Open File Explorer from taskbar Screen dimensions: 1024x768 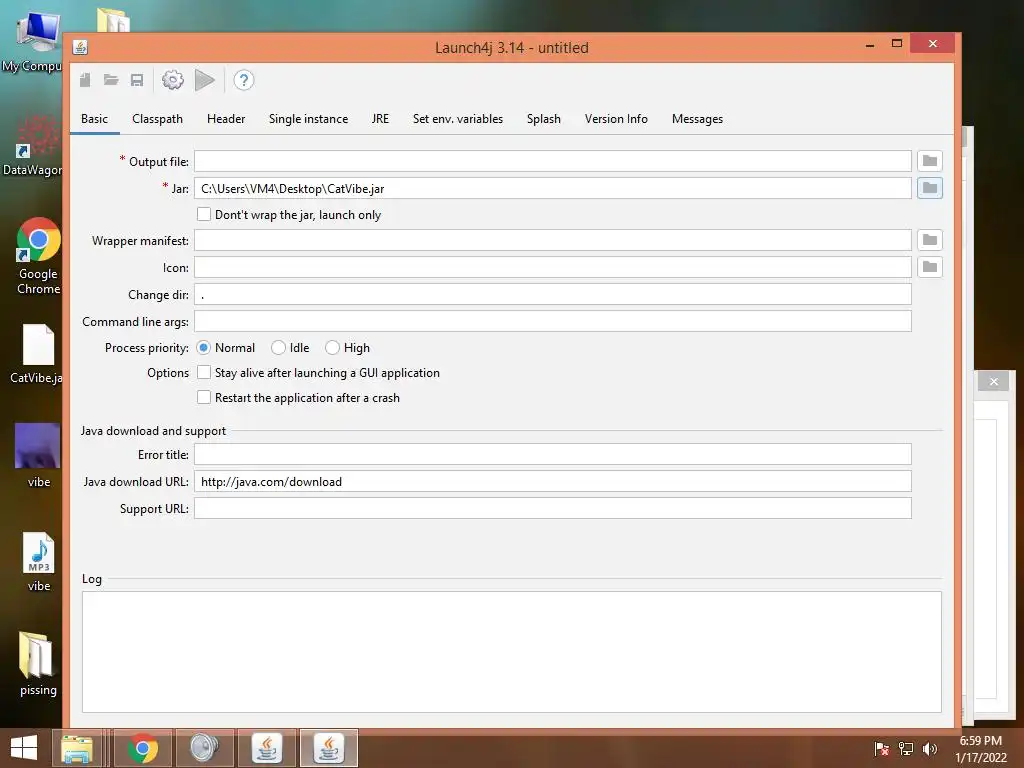(77, 748)
